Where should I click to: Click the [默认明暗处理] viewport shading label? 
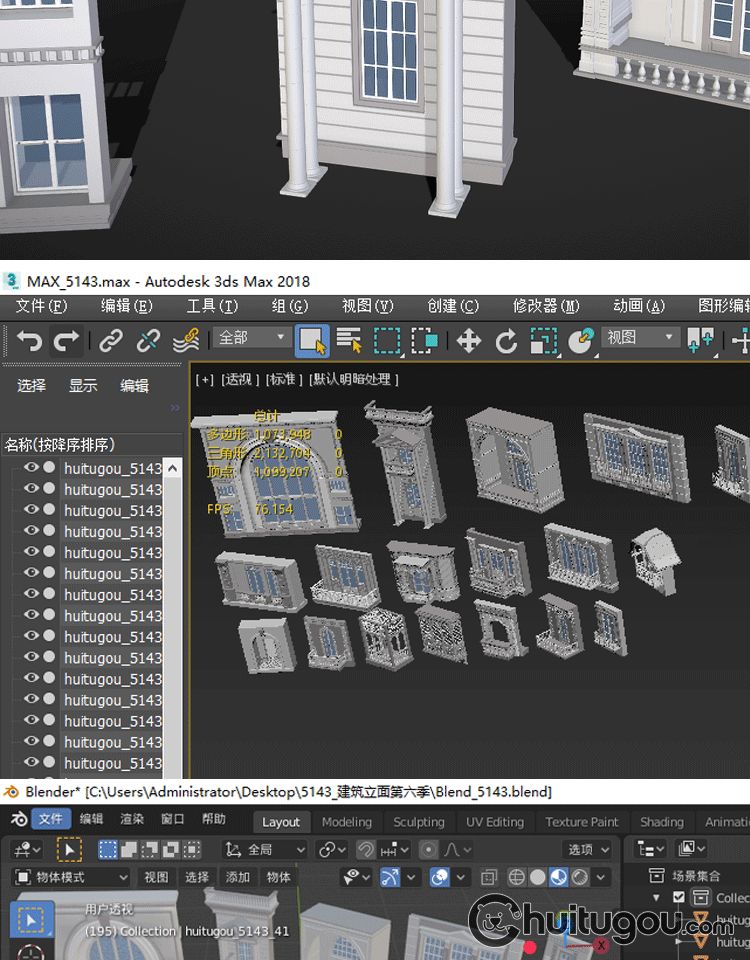point(354,379)
